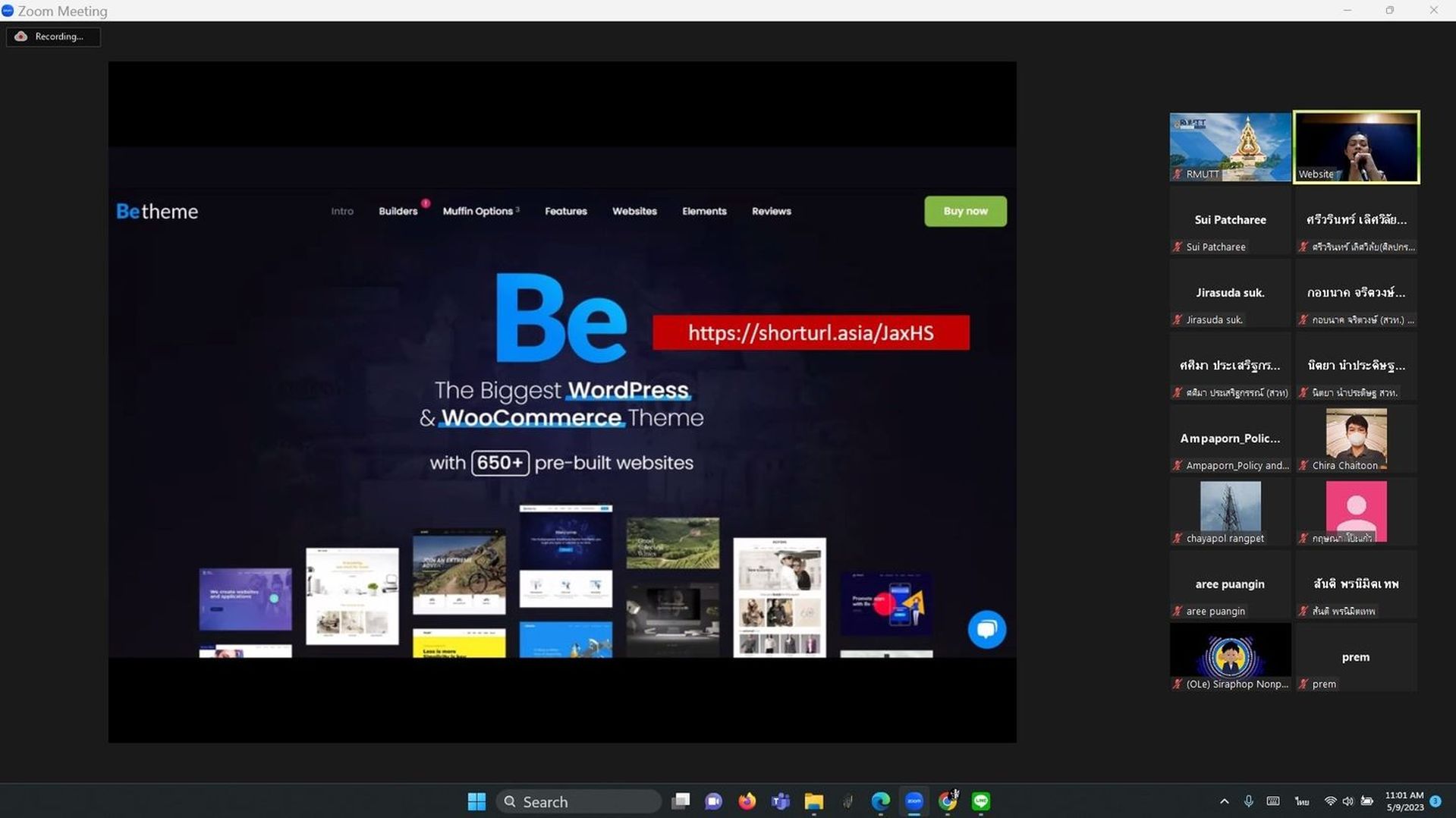Select the pink avatar participant tile
This screenshot has height=818, width=1456.
click(x=1356, y=511)
